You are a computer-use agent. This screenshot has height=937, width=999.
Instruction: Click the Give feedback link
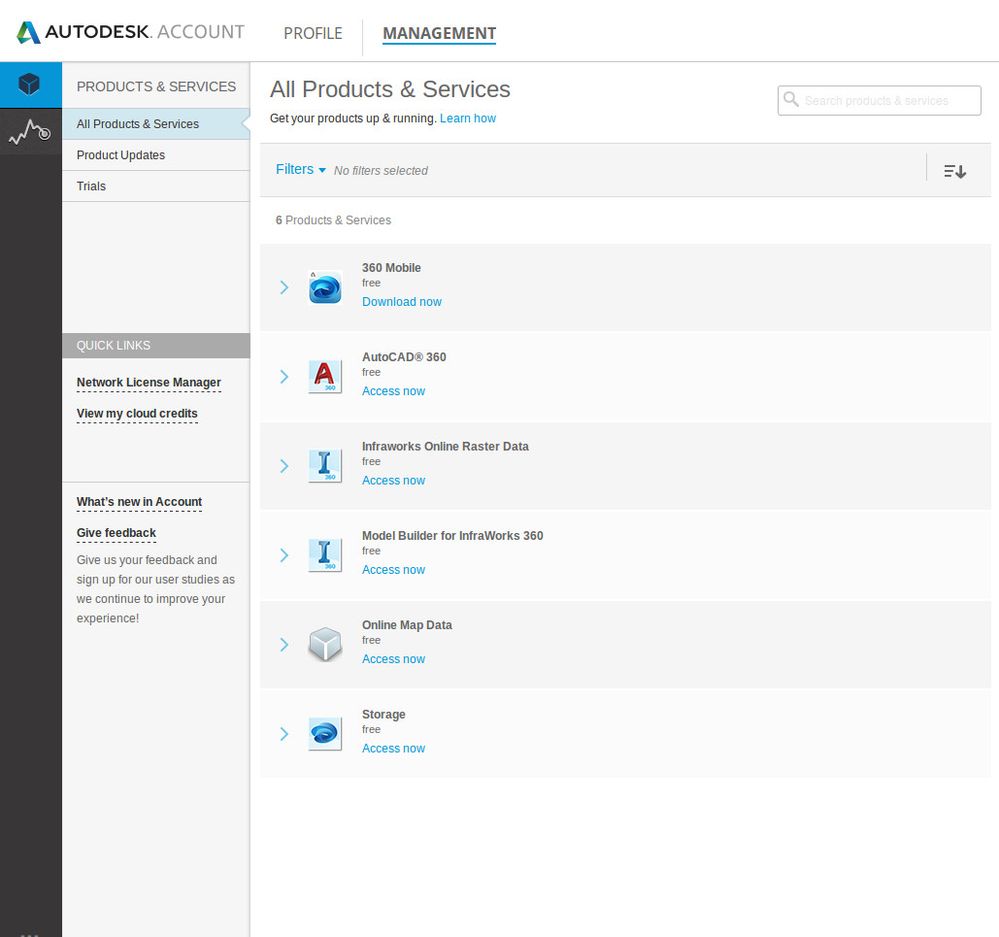116,533
